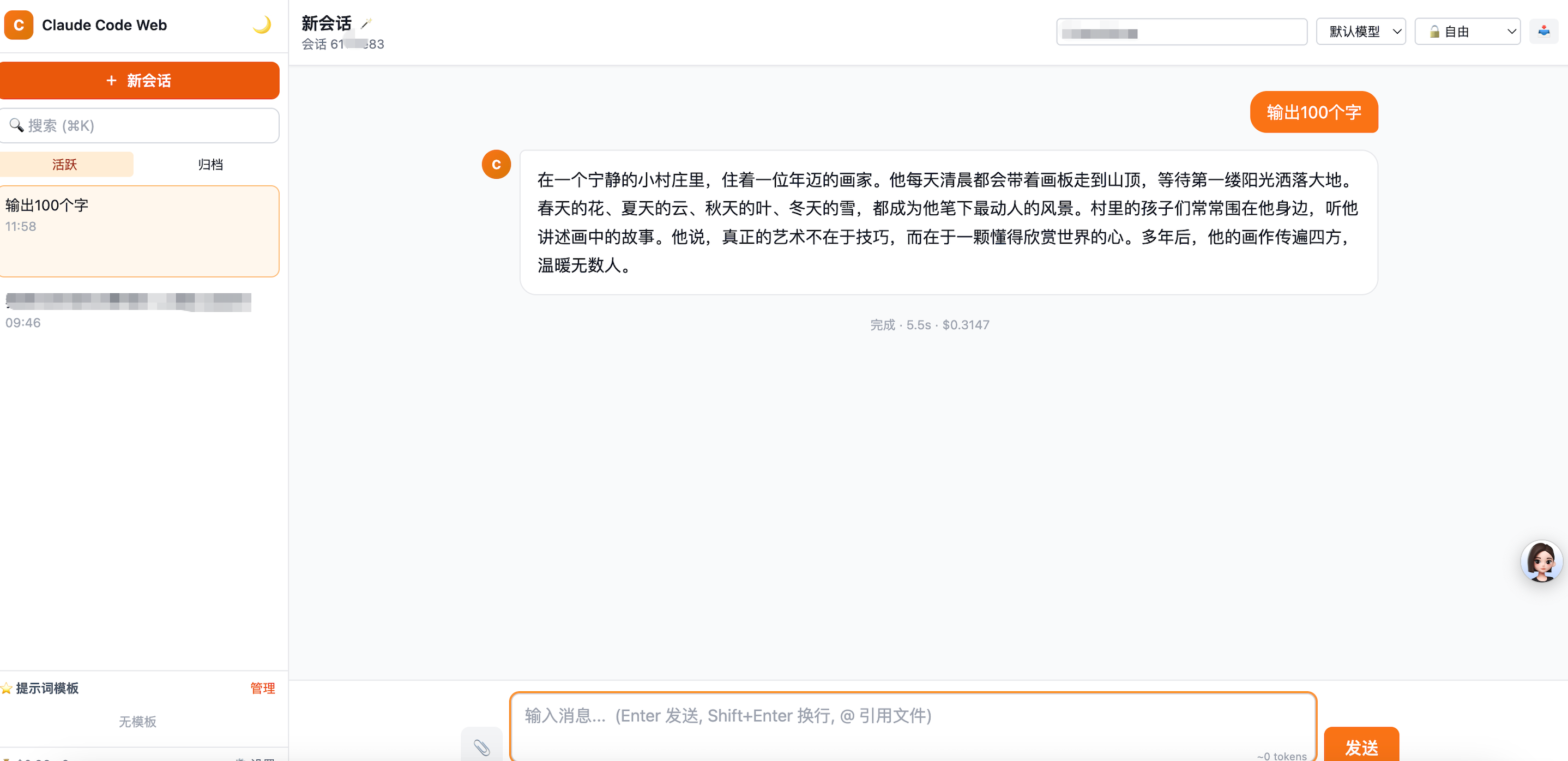Click the paperclip attachment icon
This screenshot has height=761, width=1568.
(x=481, y=746)
